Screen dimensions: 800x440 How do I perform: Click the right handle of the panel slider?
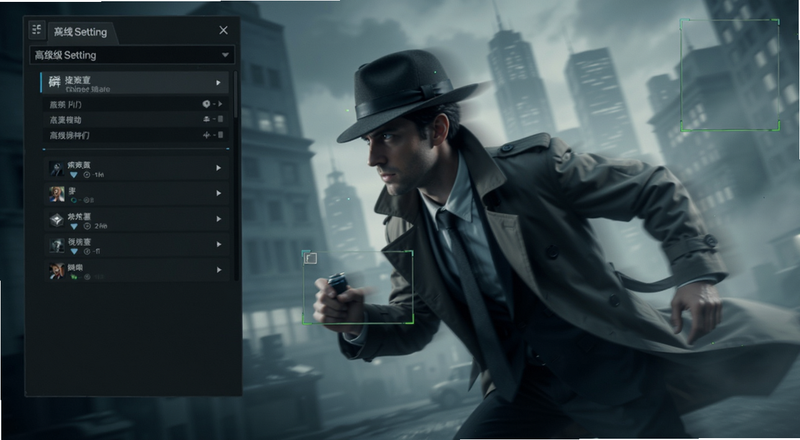click(228, 149)
